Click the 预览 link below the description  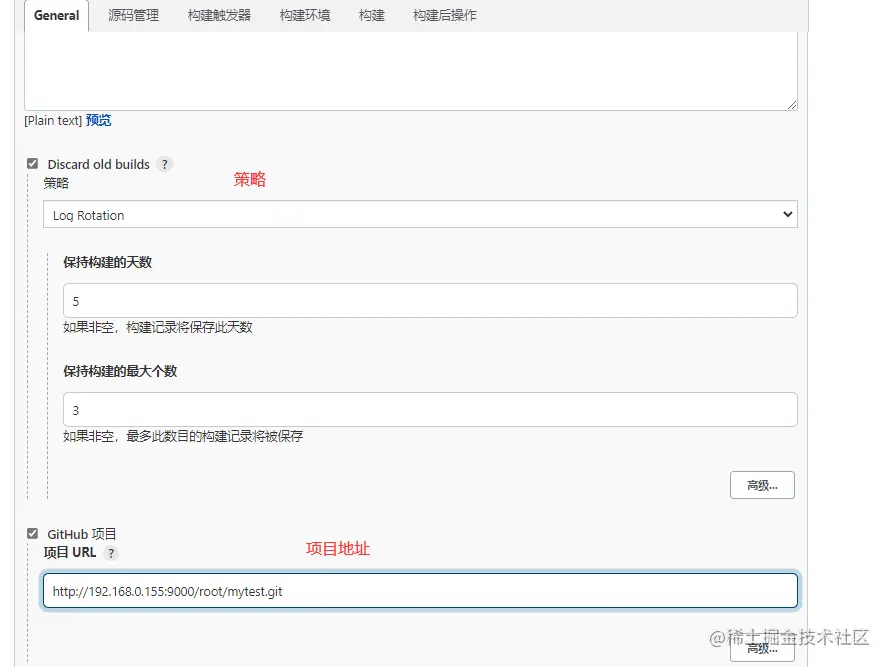point(98,120)
